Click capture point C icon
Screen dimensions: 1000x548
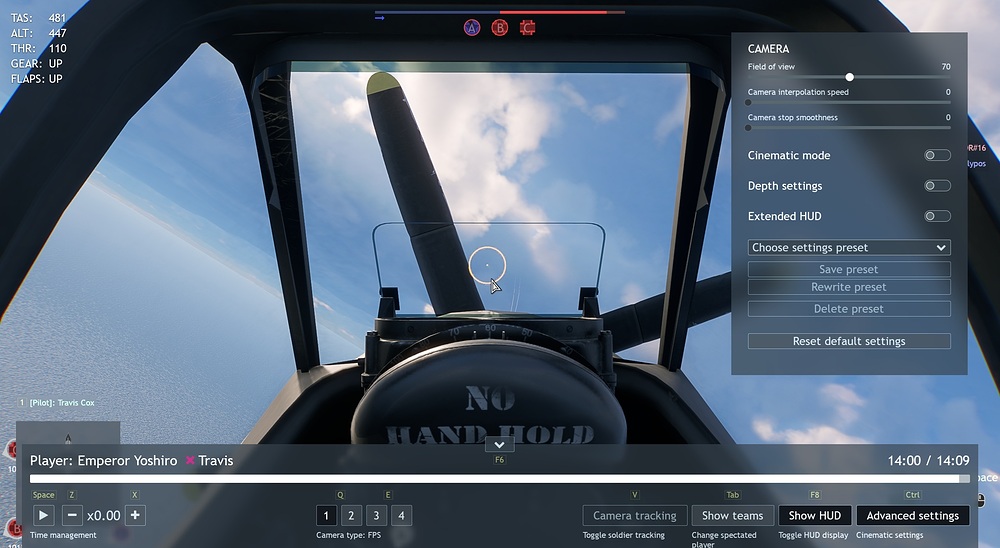[x=527, y=27]
